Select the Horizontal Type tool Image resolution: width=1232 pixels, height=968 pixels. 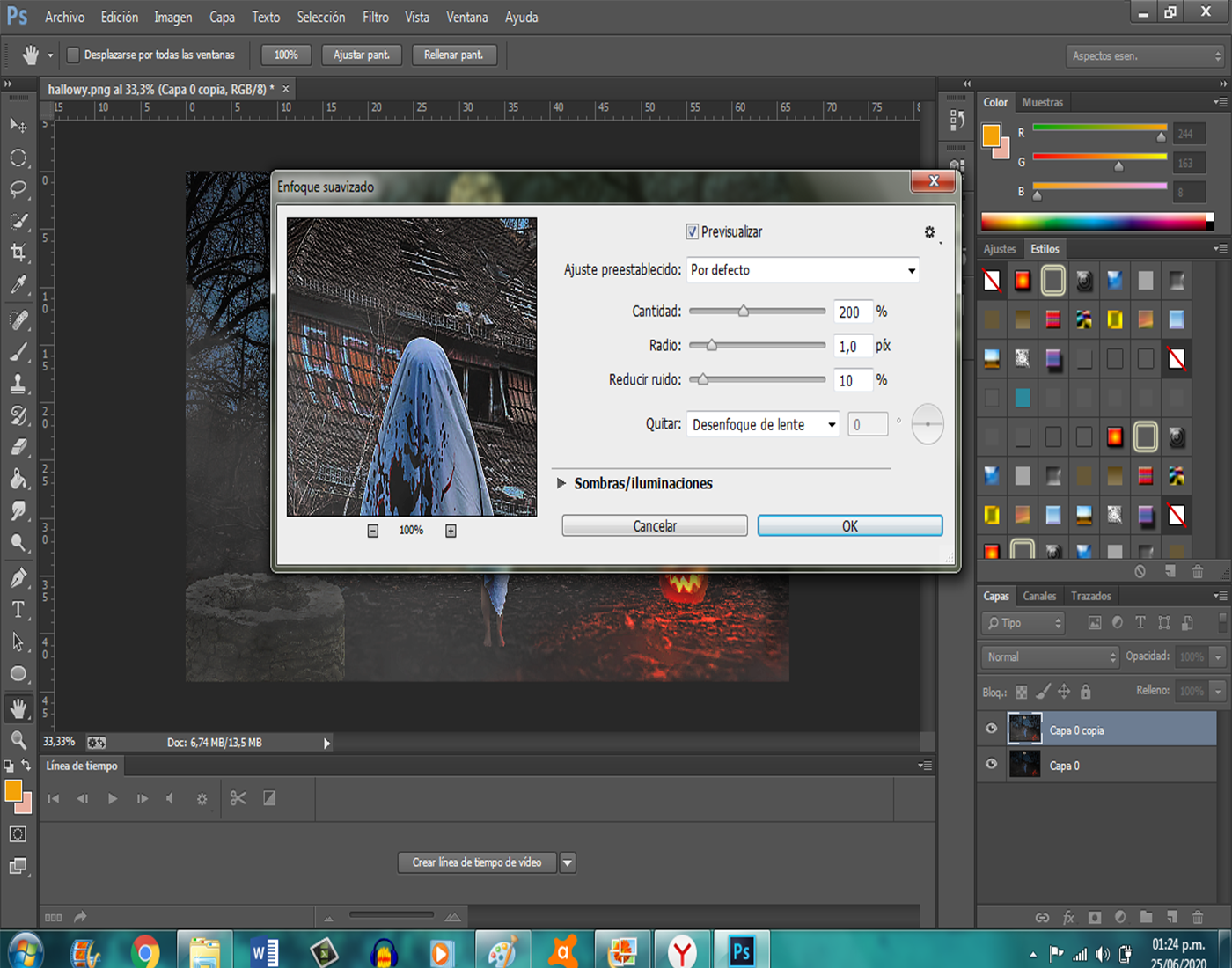18,609
